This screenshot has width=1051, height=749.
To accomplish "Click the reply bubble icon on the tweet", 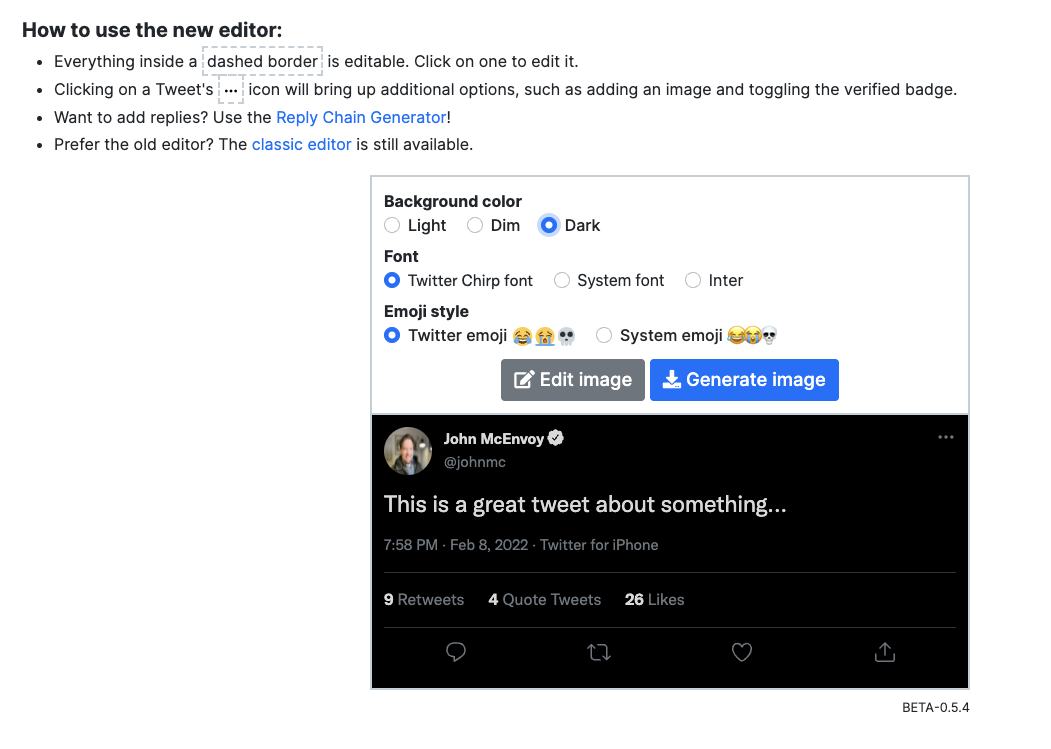I will click(456, 652).
